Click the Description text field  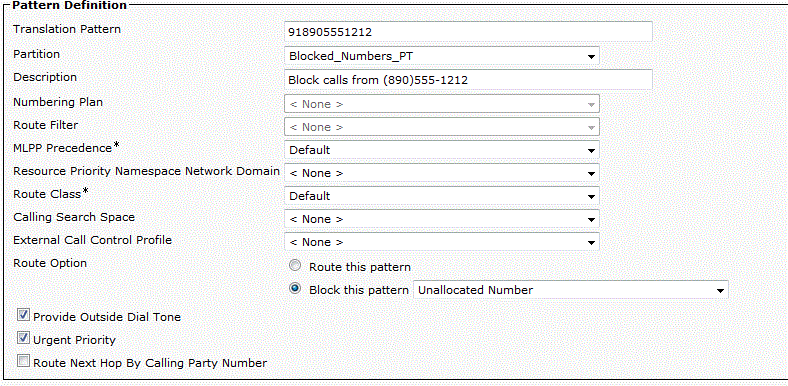[468, 79]
